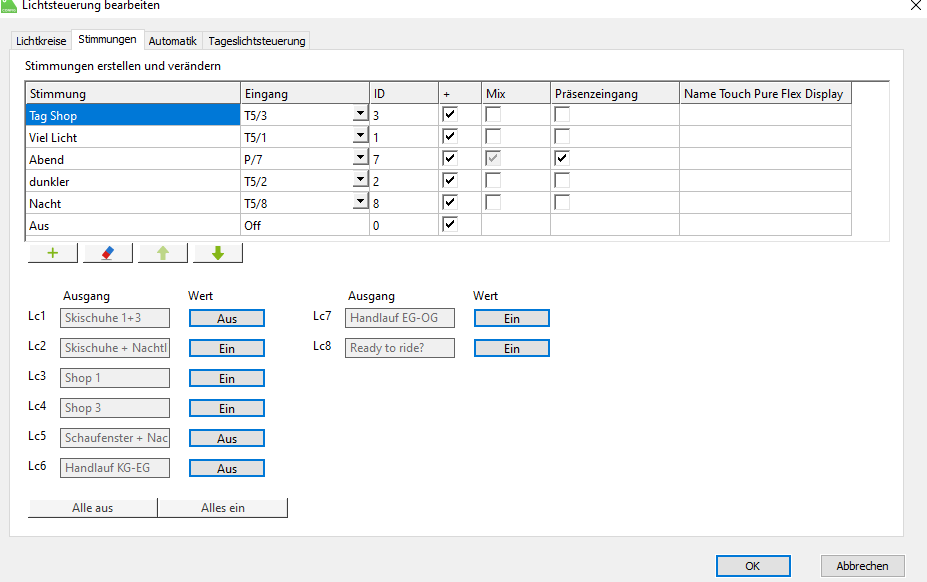Screen dimensions: 927x582
Task: Enable Mix checkbox for Tag Shop row
Action: pos(494,115)
